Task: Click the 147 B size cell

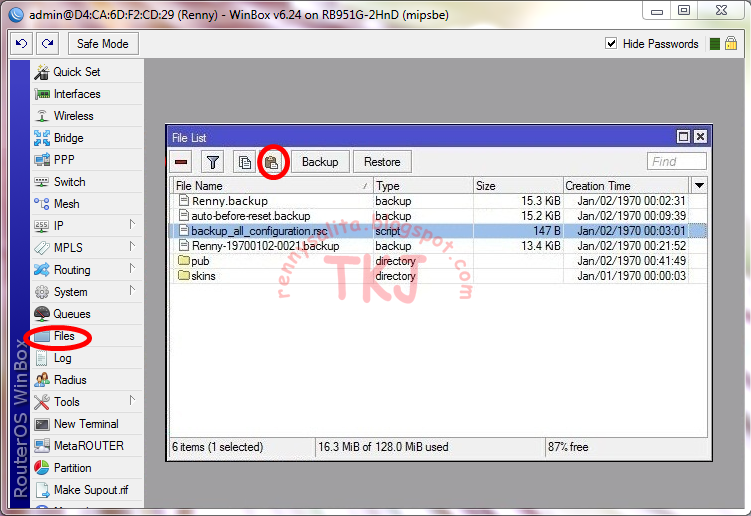Action: click(x=546, y=231)
